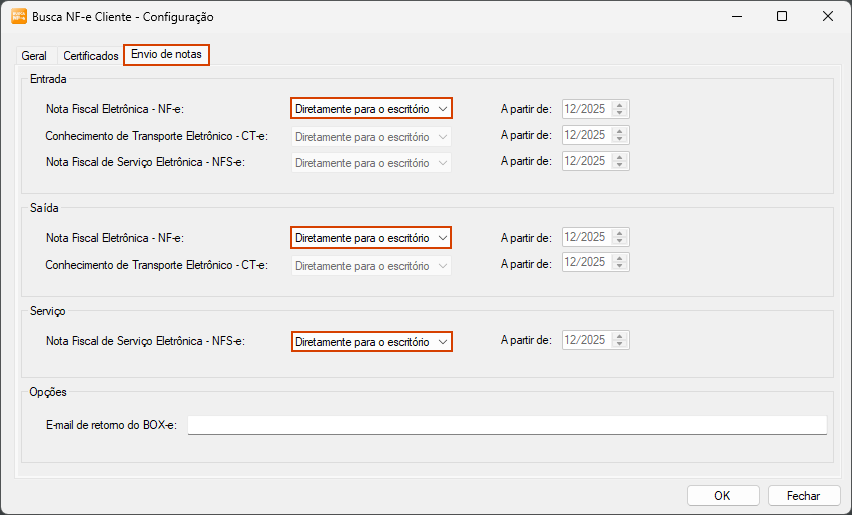
Task: Open the Certificados tab
Action: click(91, 56)
